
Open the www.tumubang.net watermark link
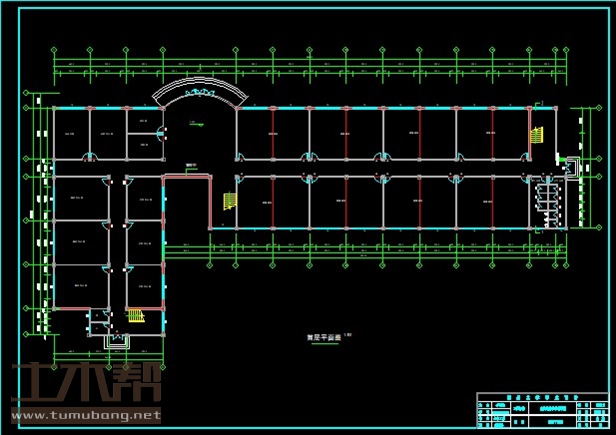(x=85, y=413)
